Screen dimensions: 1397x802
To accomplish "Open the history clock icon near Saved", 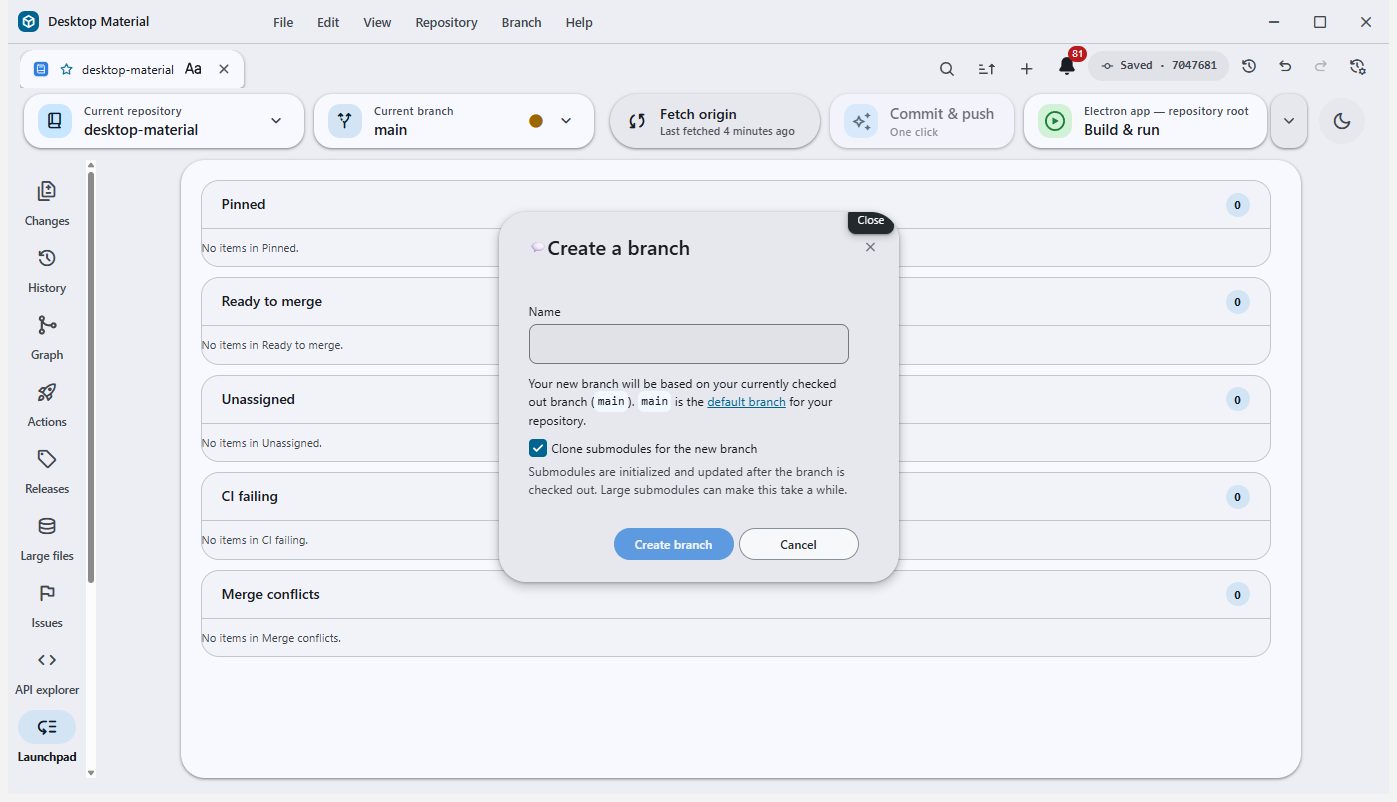I will (1249, 66).
